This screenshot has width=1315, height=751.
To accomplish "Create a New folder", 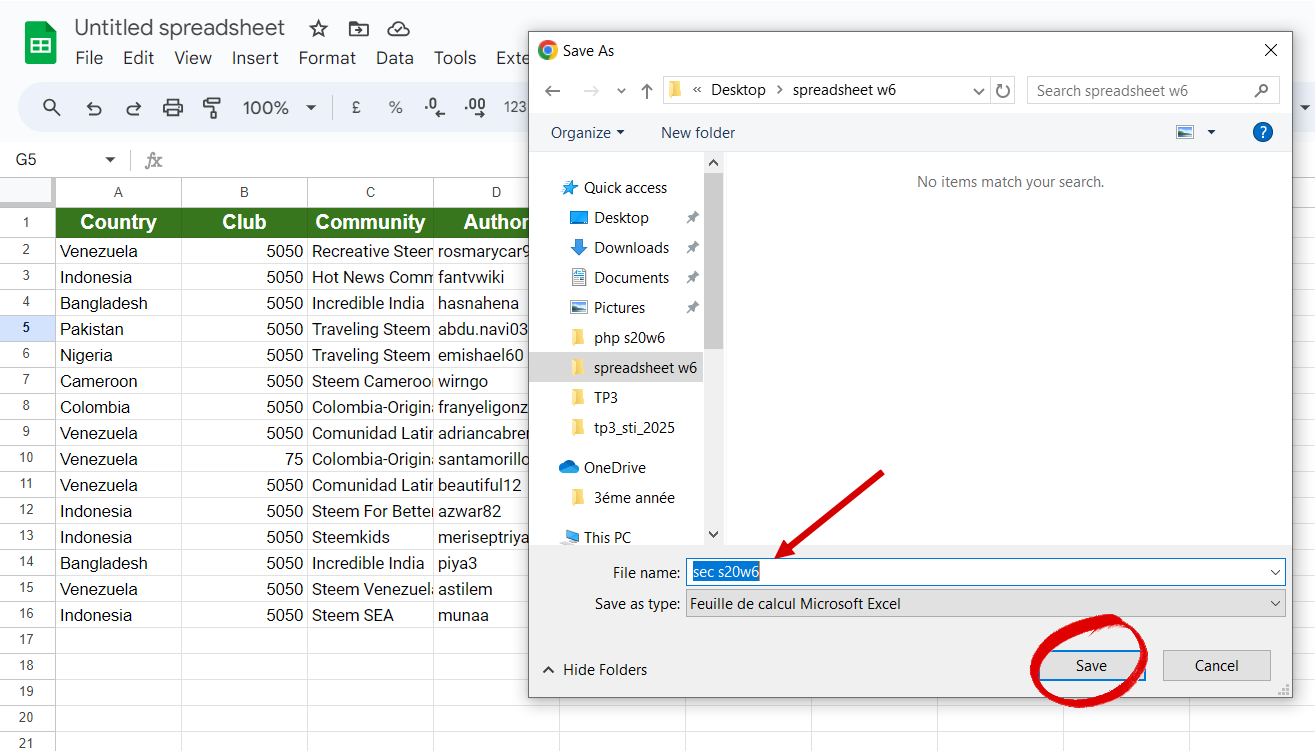I will pos(698,132).
